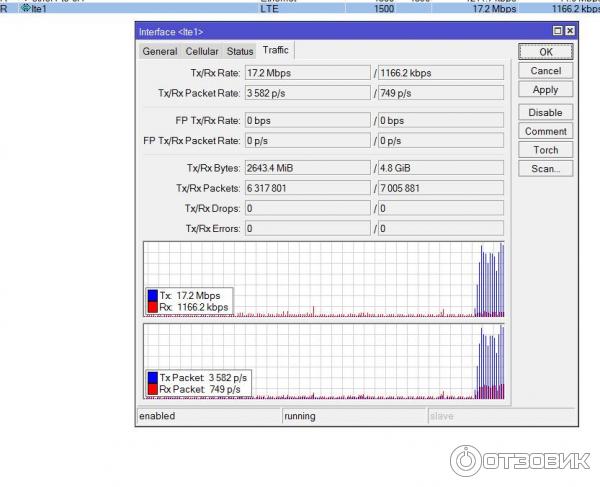Open Torch for lte1
The image size is (600, 487).
coord(546,150)
